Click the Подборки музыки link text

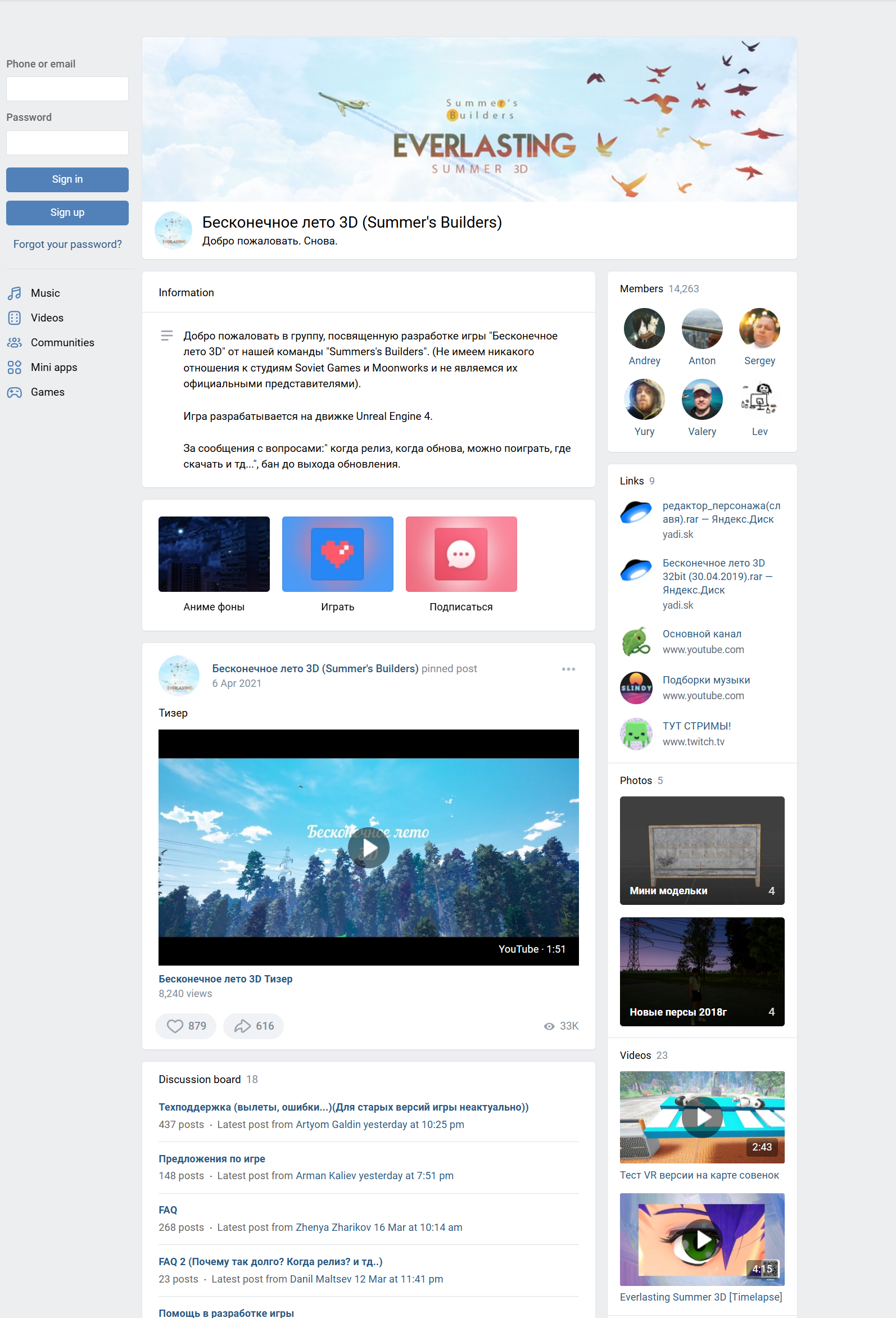(707, 680)
